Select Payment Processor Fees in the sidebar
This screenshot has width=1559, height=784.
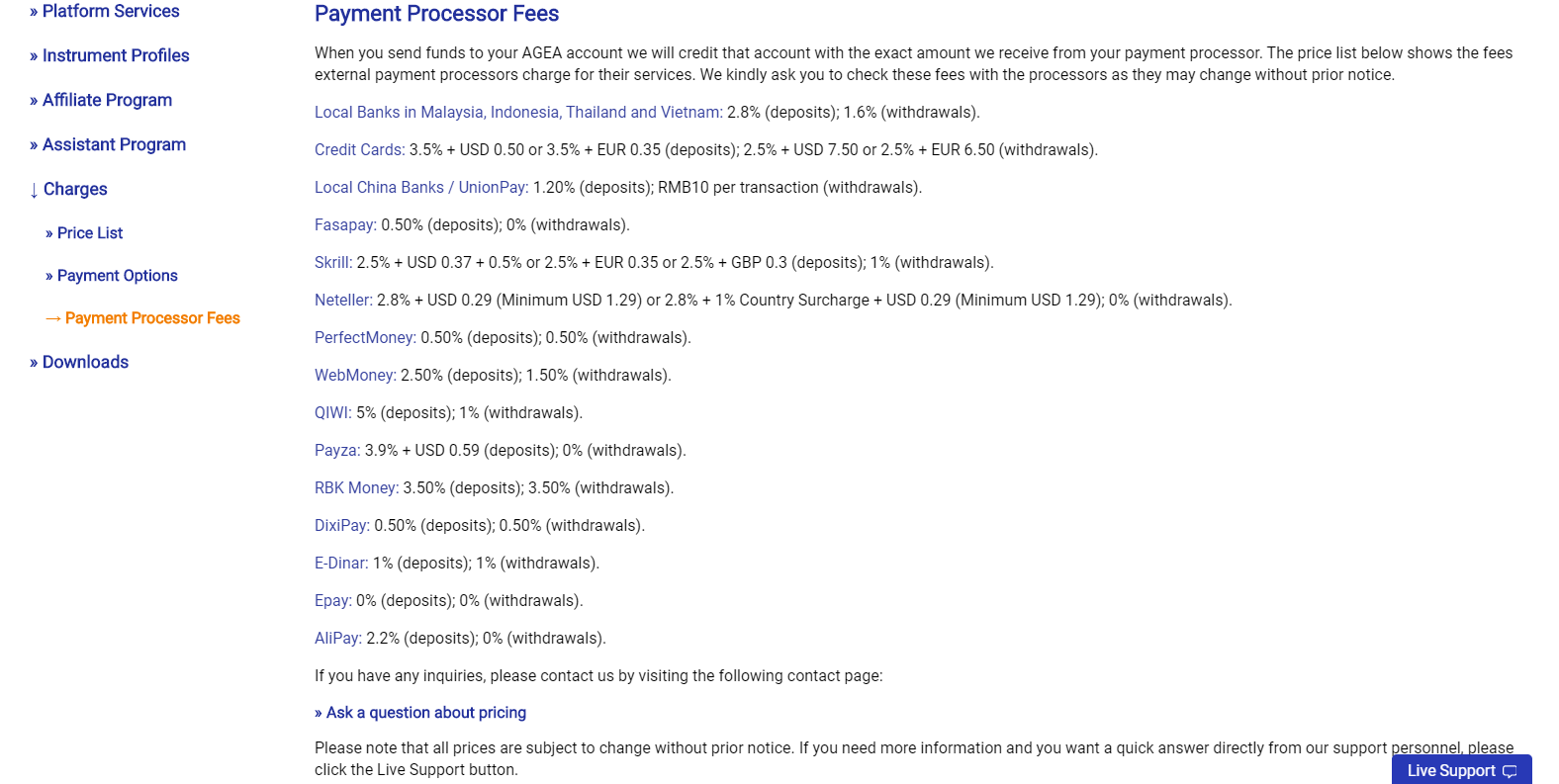coord(152,317)
